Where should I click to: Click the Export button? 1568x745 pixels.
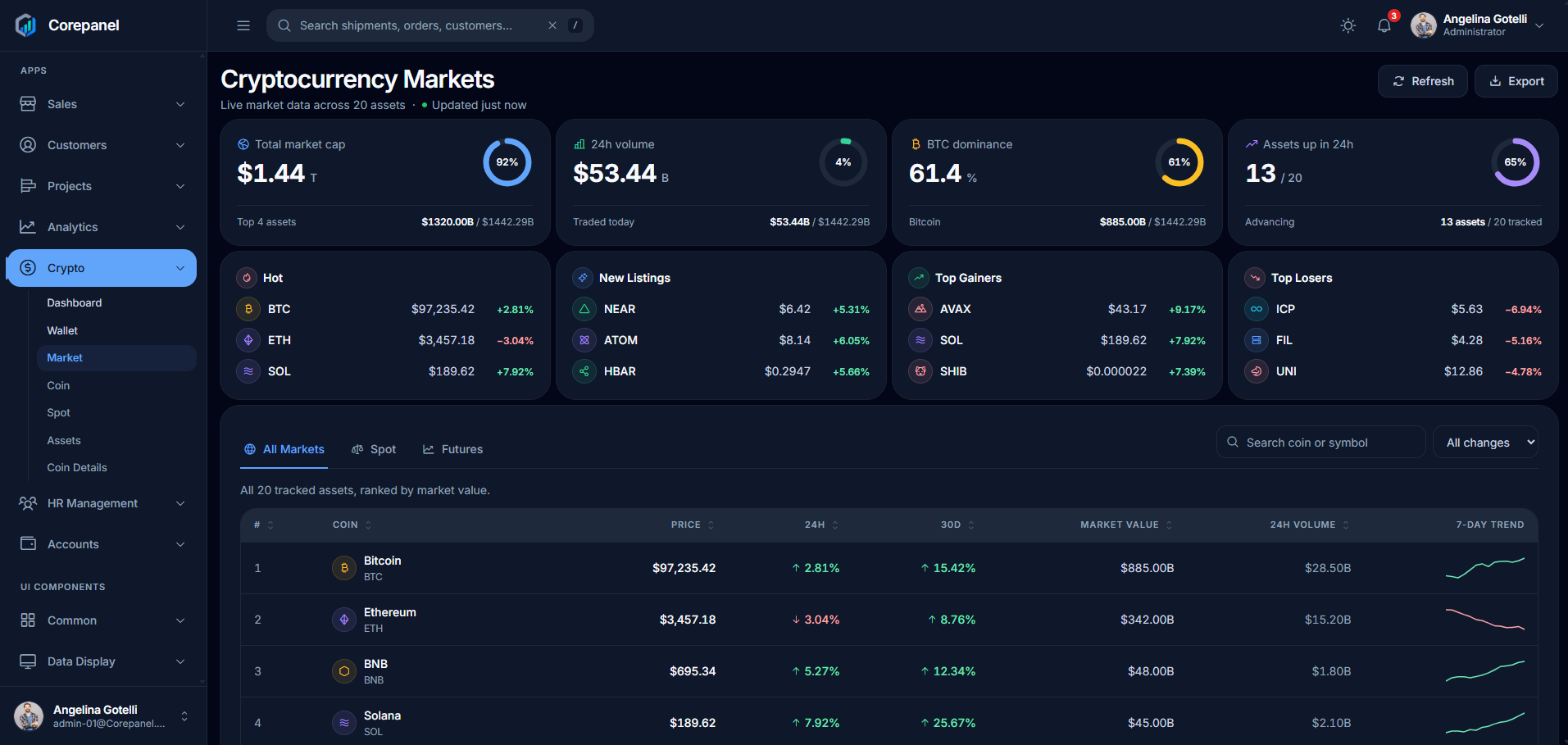[1516, 81]
